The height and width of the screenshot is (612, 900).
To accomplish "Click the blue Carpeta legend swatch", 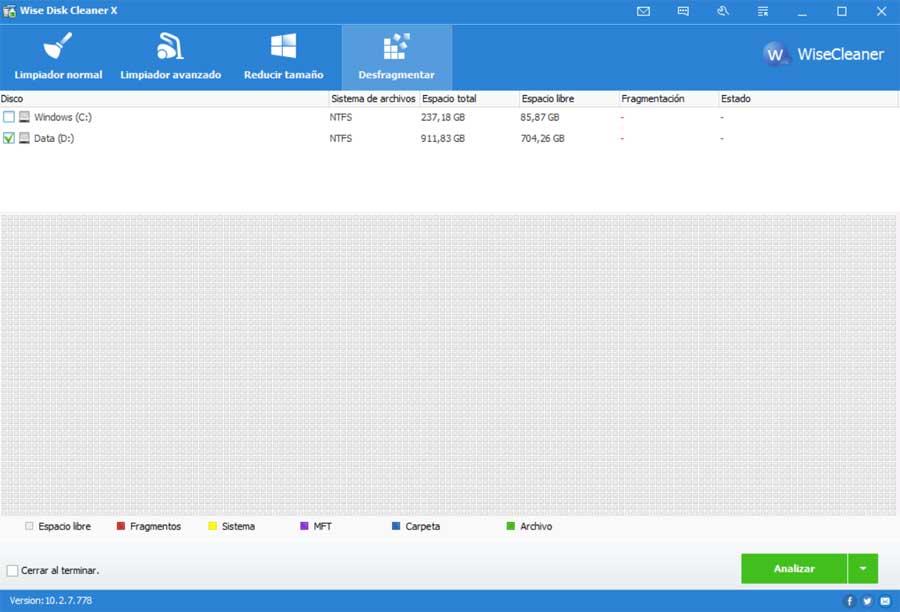I will (396, 526).
